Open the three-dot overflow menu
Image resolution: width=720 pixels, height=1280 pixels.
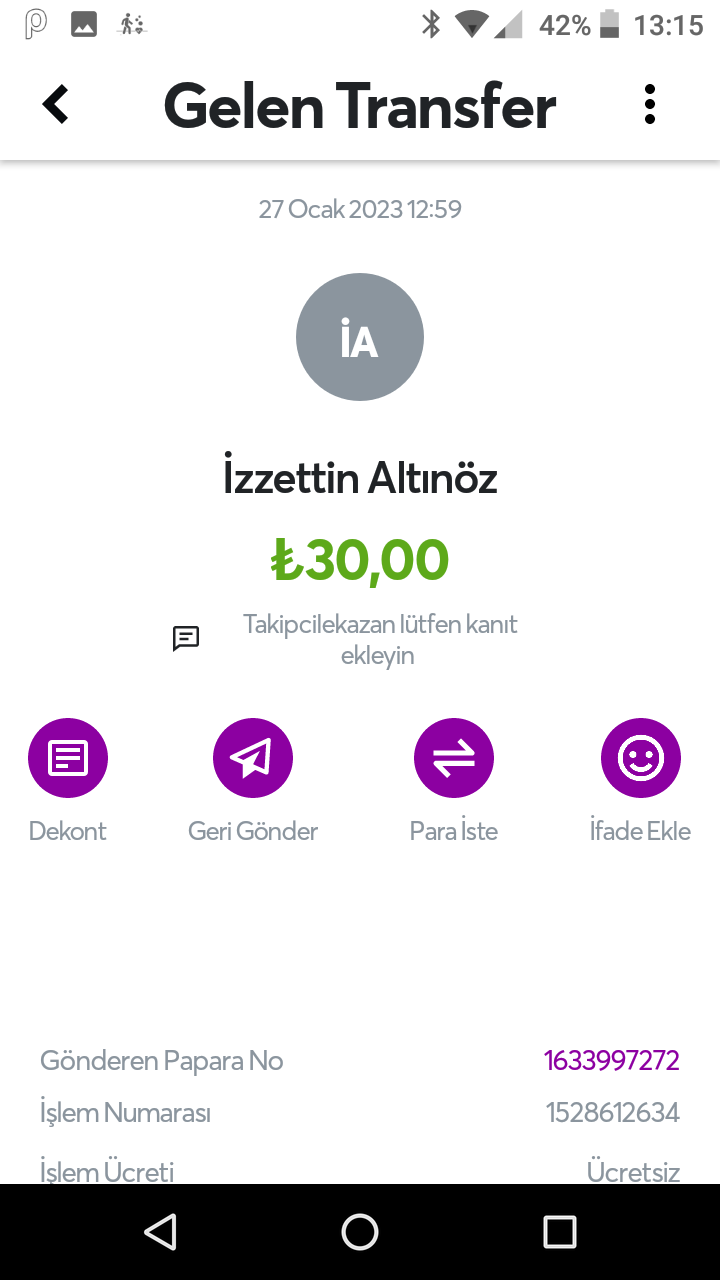[650, 104]
